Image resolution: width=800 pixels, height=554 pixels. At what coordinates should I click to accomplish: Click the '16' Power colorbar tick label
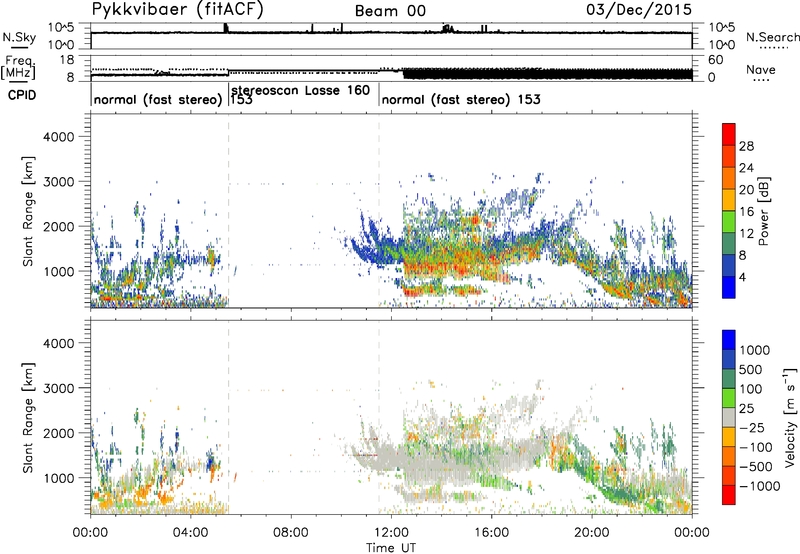(x=746, y=212)
